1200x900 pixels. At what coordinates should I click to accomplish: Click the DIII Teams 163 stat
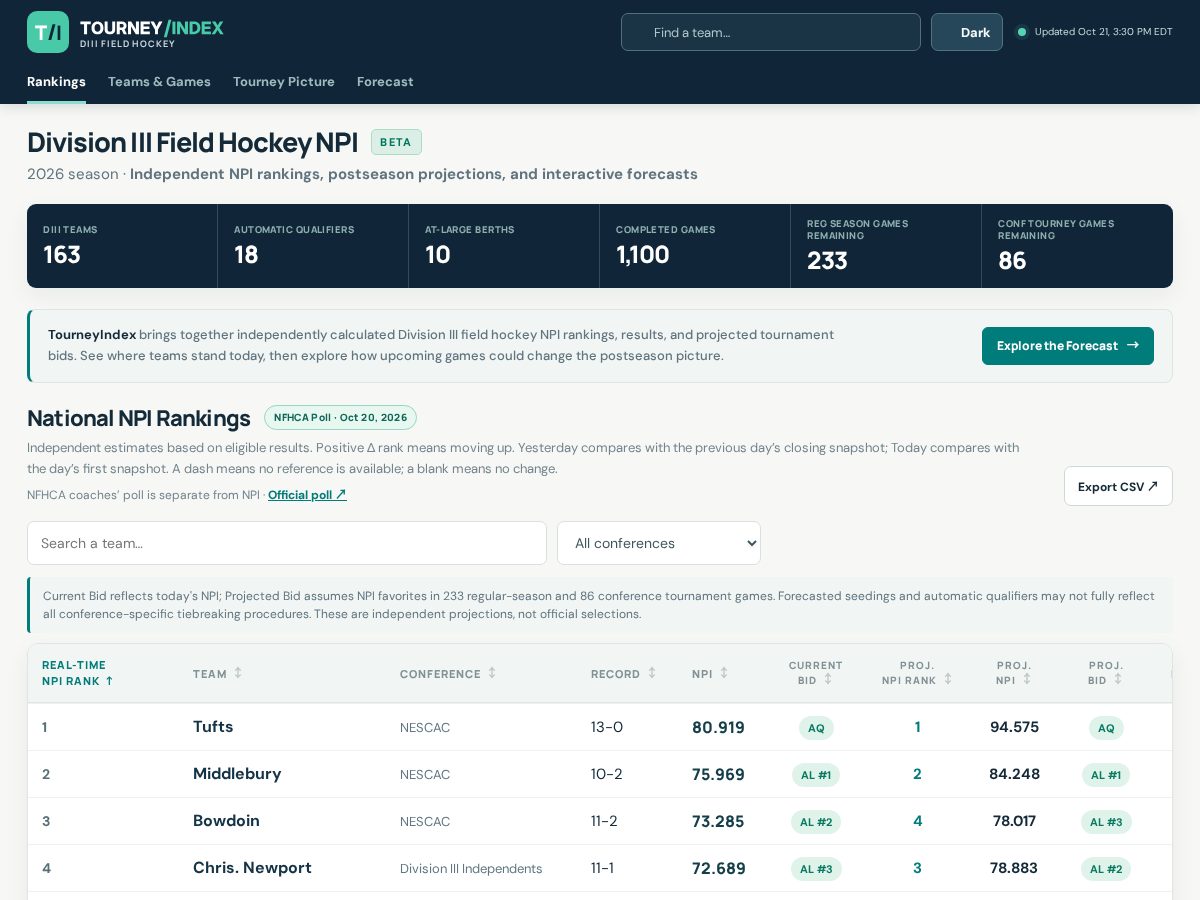pos(122,246)
